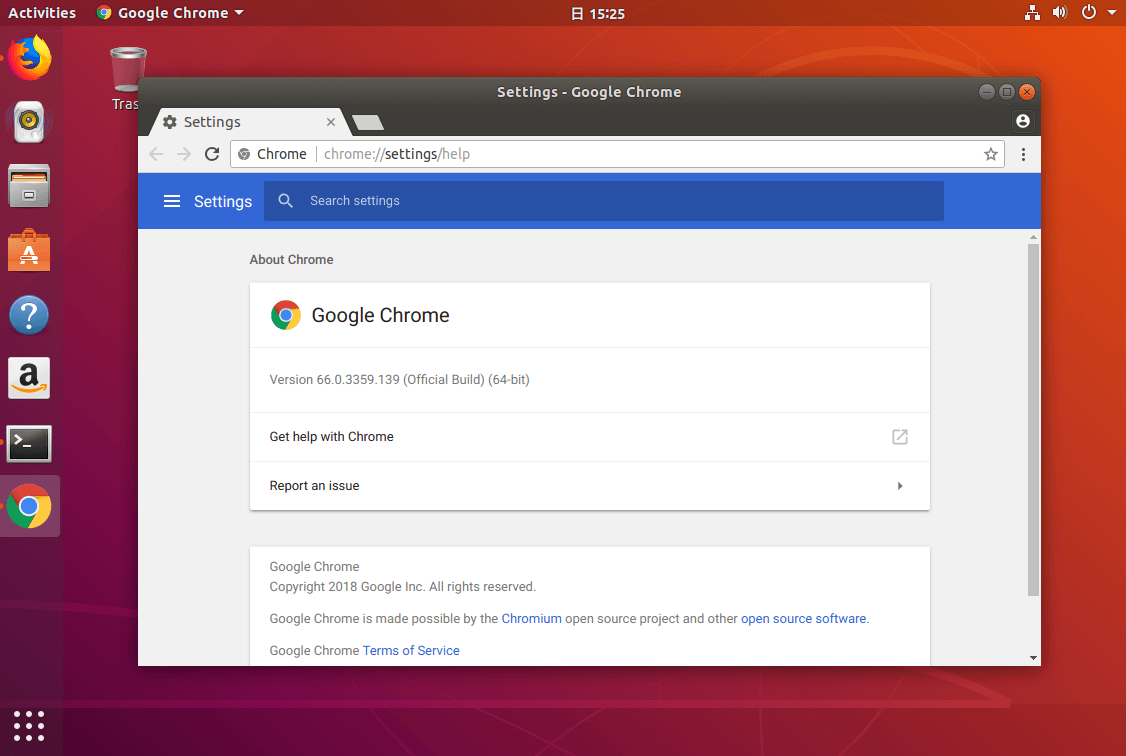Expand the Report an issue row
The width and height of the screenshot is (1126, 756).
tap(589, 486)
